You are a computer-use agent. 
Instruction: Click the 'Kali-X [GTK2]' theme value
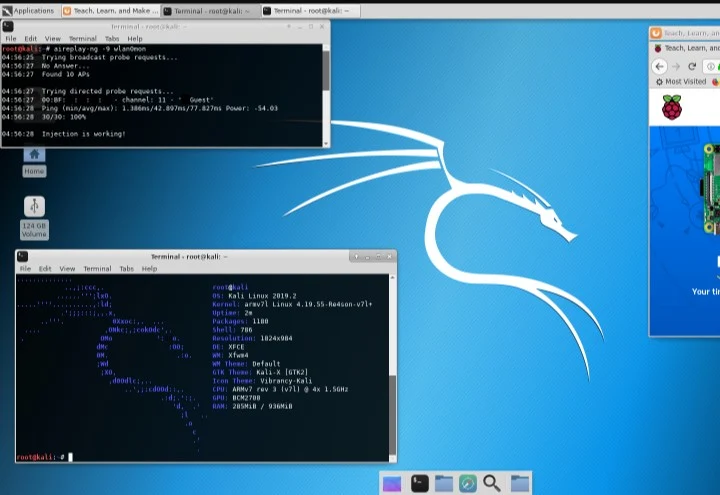(282, 372)
